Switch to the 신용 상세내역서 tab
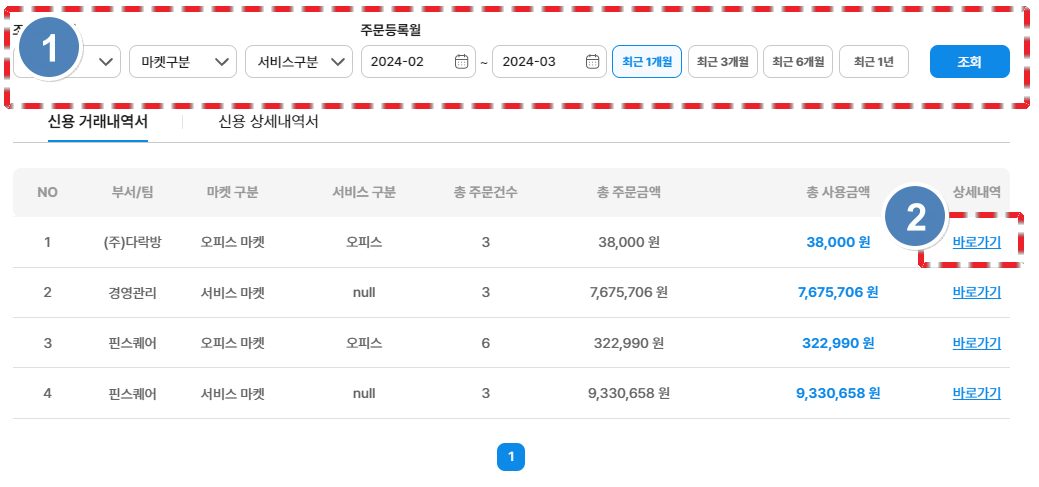Screen dimensions: 1039x487 point(268,122)
